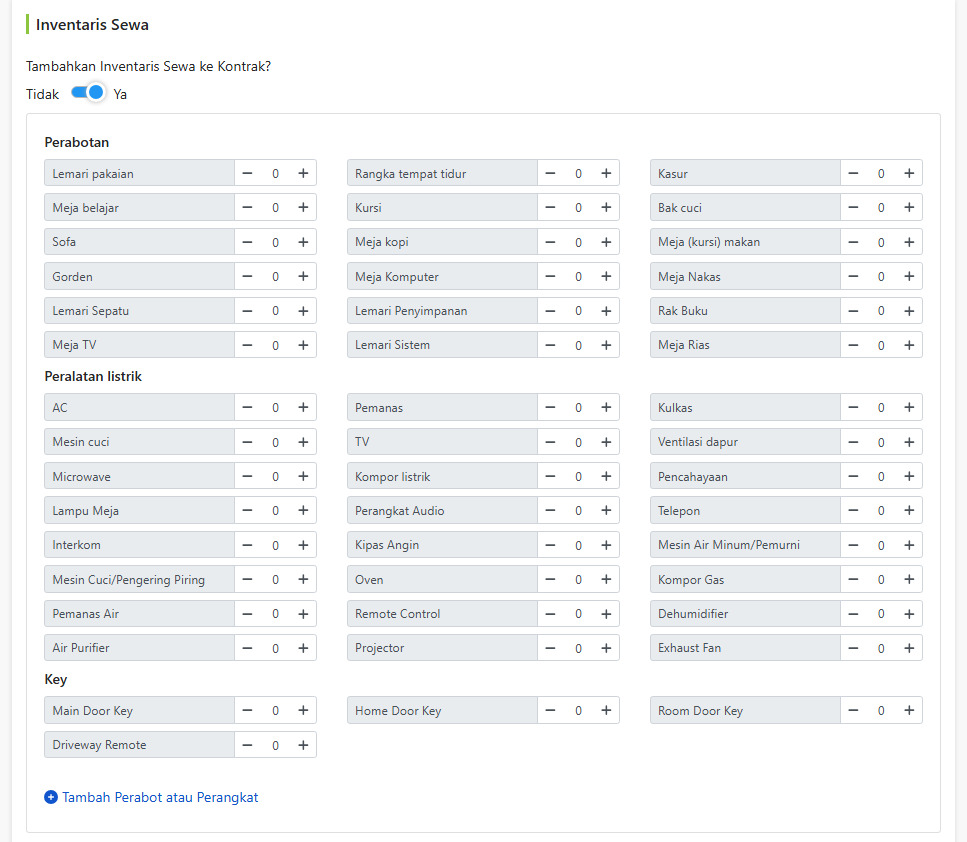Add one Kipas Angin with plus
967x842 pixels.
pyautogui.click(x=606, y=545)
